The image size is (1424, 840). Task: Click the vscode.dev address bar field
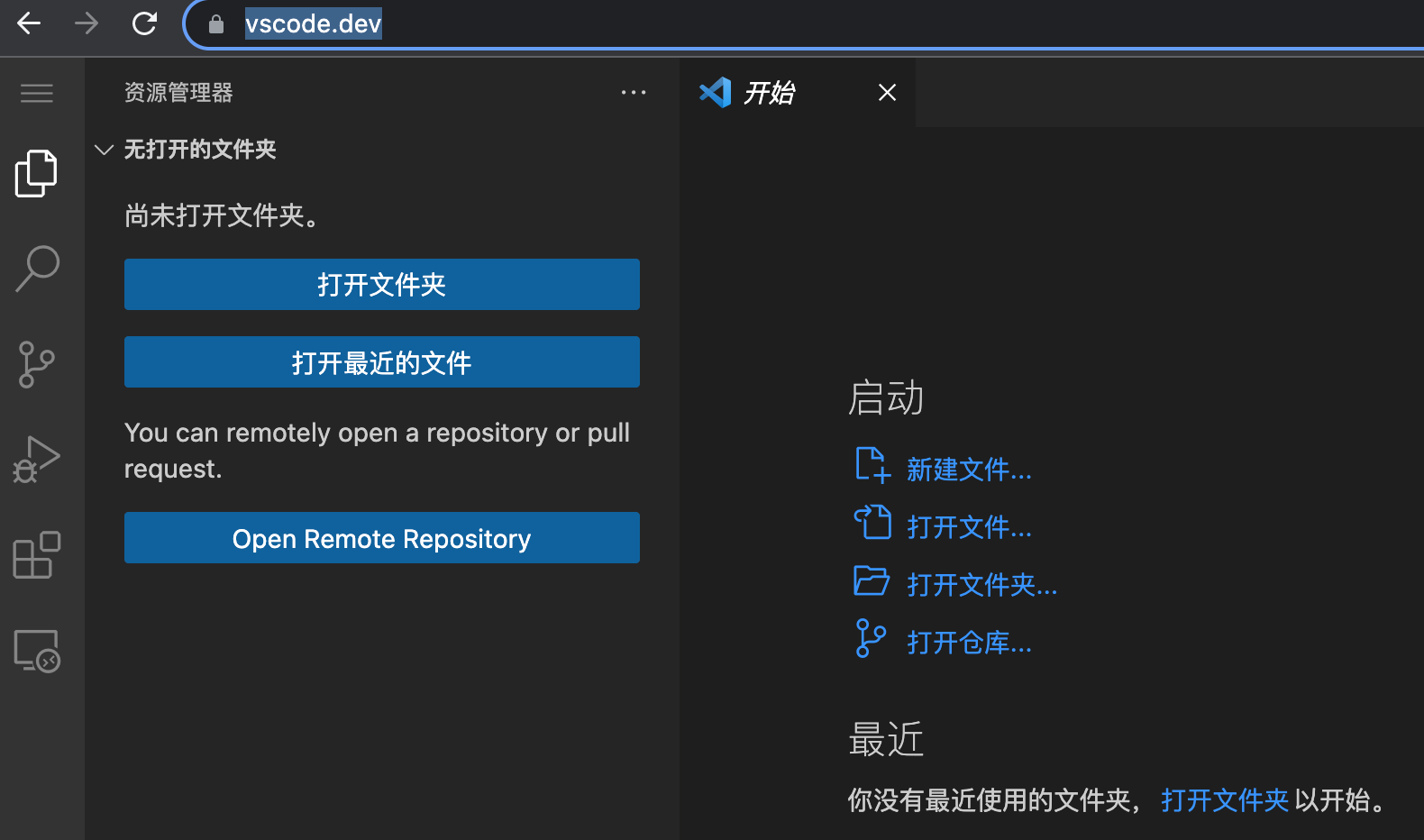pos(802,24)
